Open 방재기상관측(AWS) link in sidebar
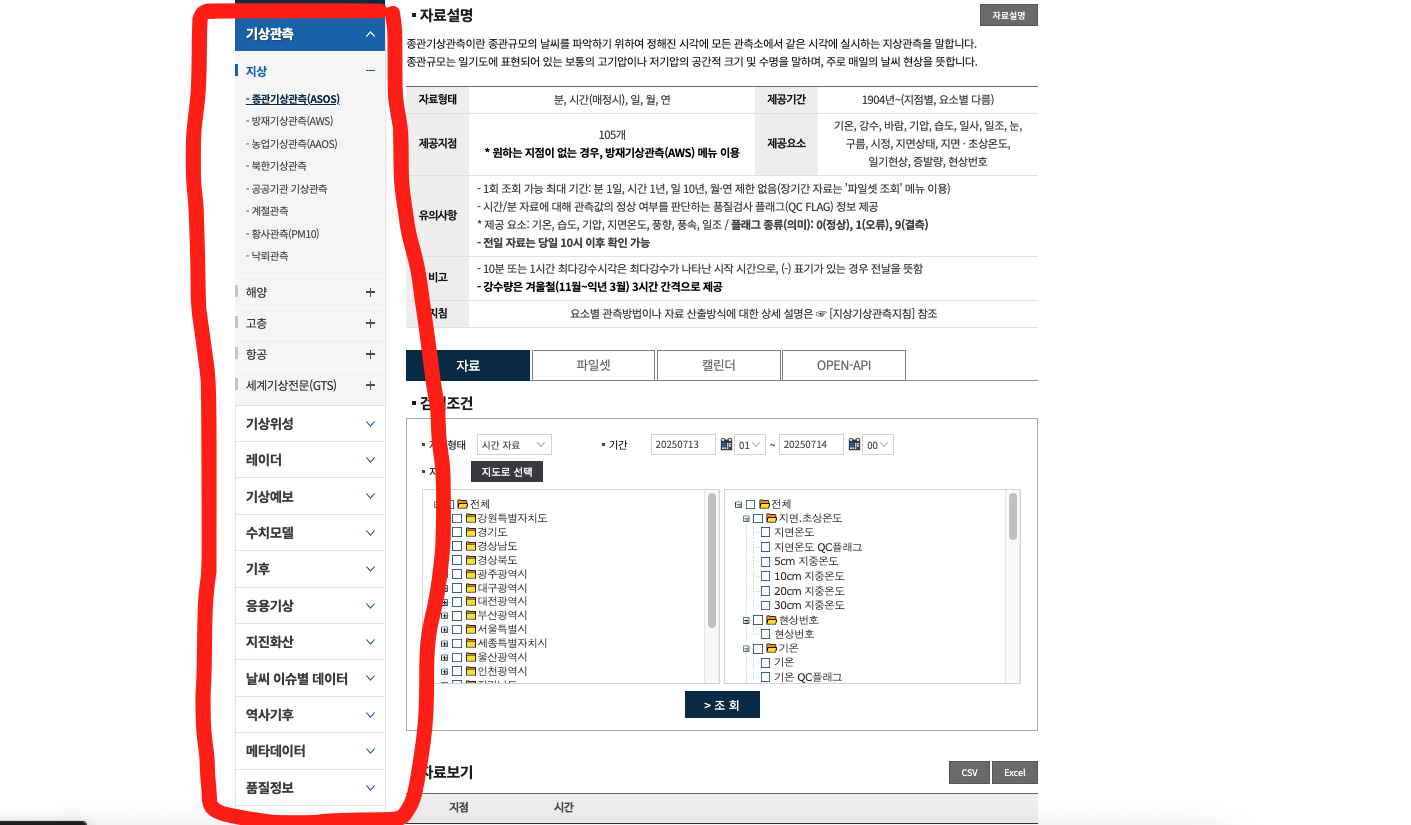1411x825 pixels. pyautogui.click(x=292, y=121)
